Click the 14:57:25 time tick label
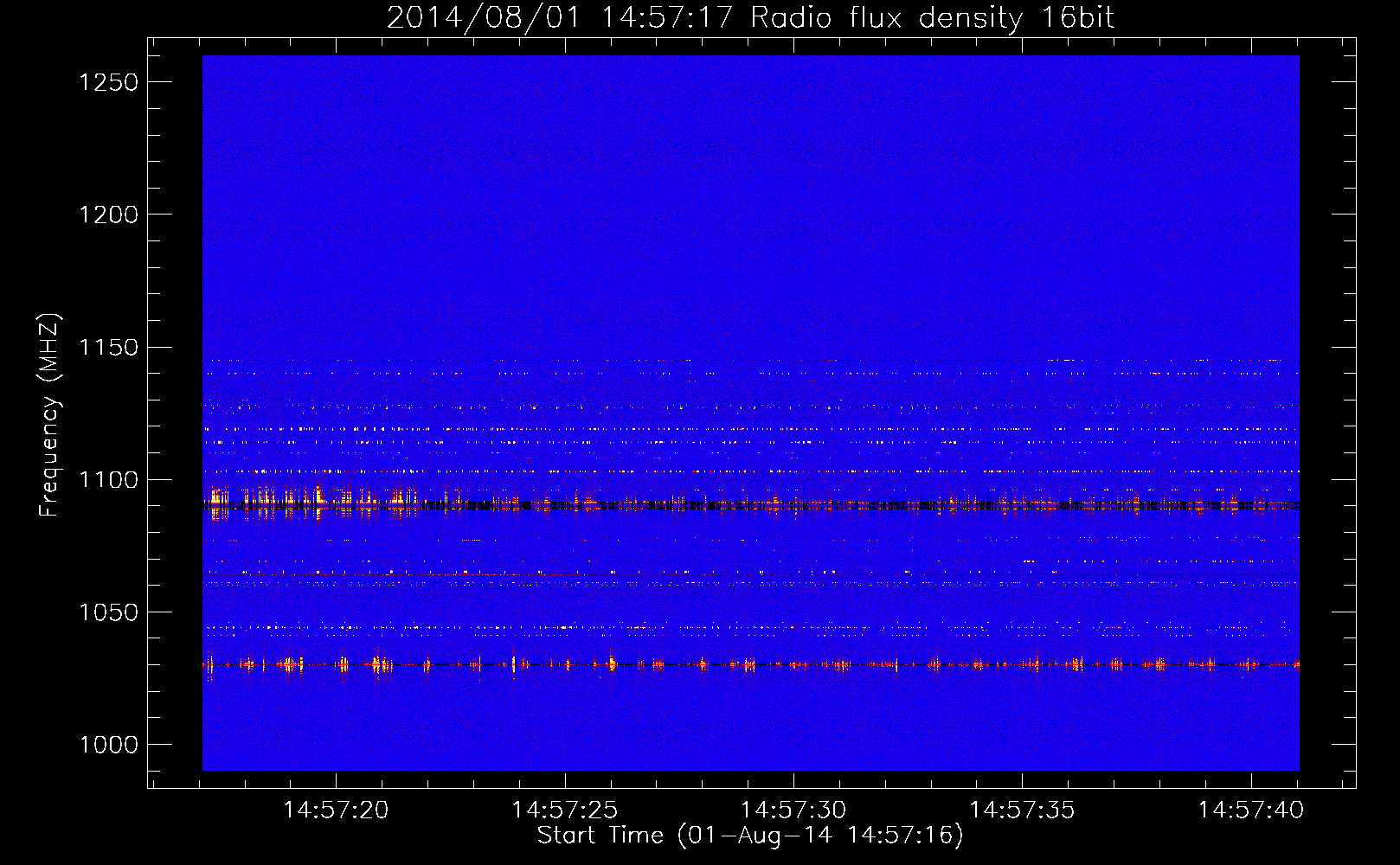 tap(564, 811)
